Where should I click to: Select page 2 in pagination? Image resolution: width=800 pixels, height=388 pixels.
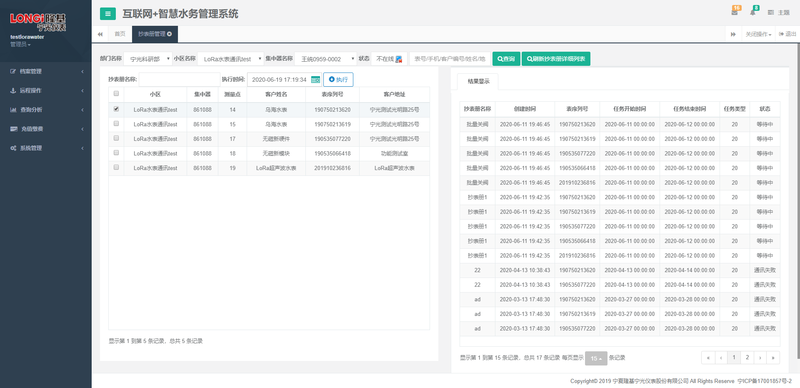click(x=747, y=358)
